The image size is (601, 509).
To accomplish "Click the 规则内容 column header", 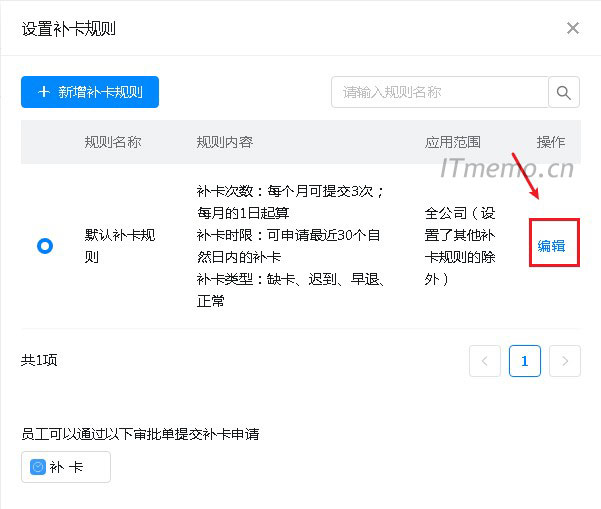I will [225, 142].
